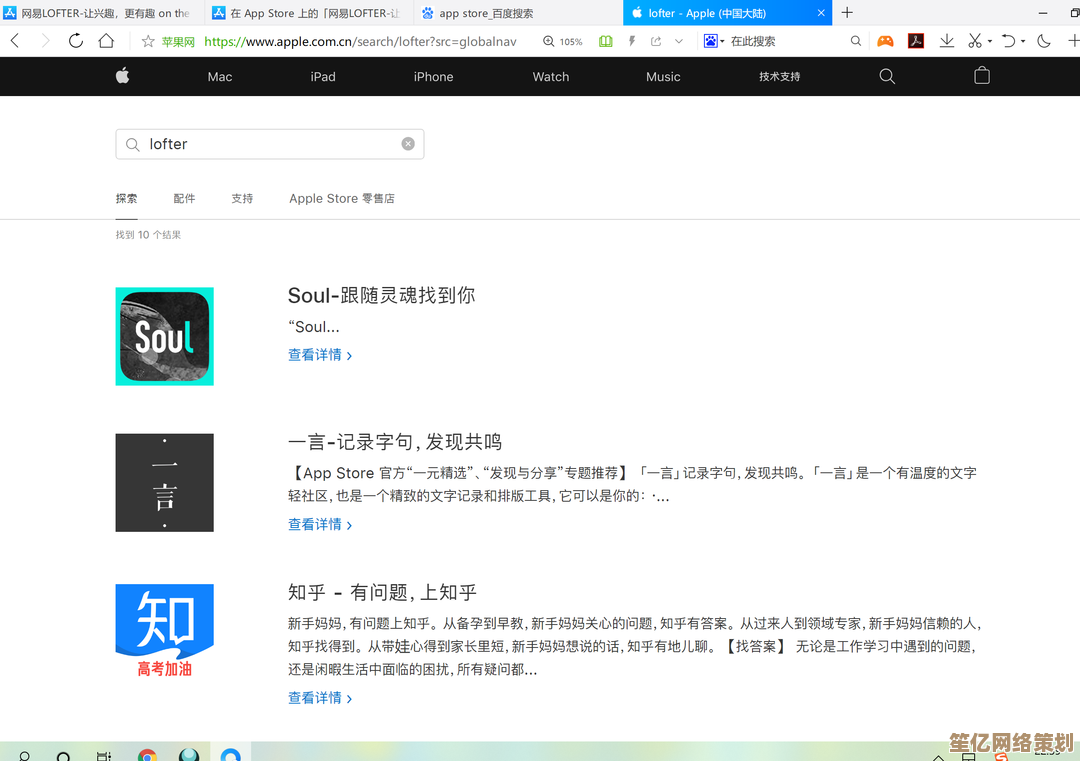Switch to the 在 App Store 上的 tab
This screenshot has width=1080, height=761.
click(x=311, y=13)
